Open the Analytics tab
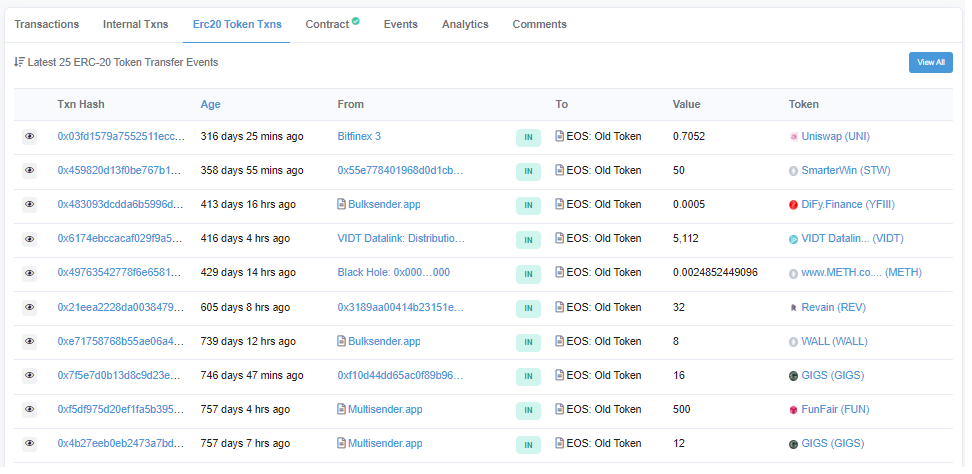Screen dimensions: 972x474 tap(465, 24)
